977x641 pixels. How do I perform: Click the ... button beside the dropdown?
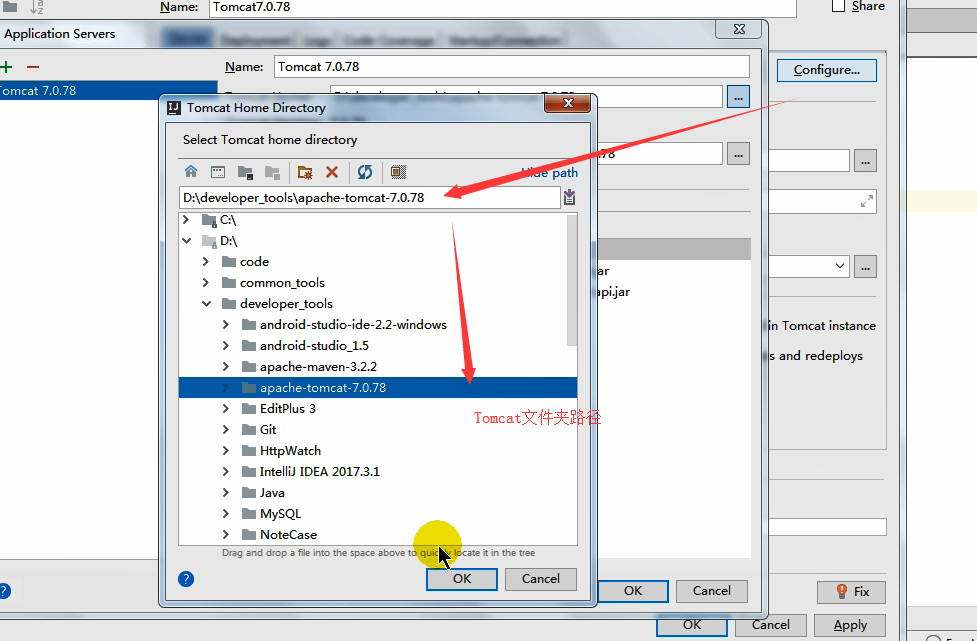tap(865, 267)
